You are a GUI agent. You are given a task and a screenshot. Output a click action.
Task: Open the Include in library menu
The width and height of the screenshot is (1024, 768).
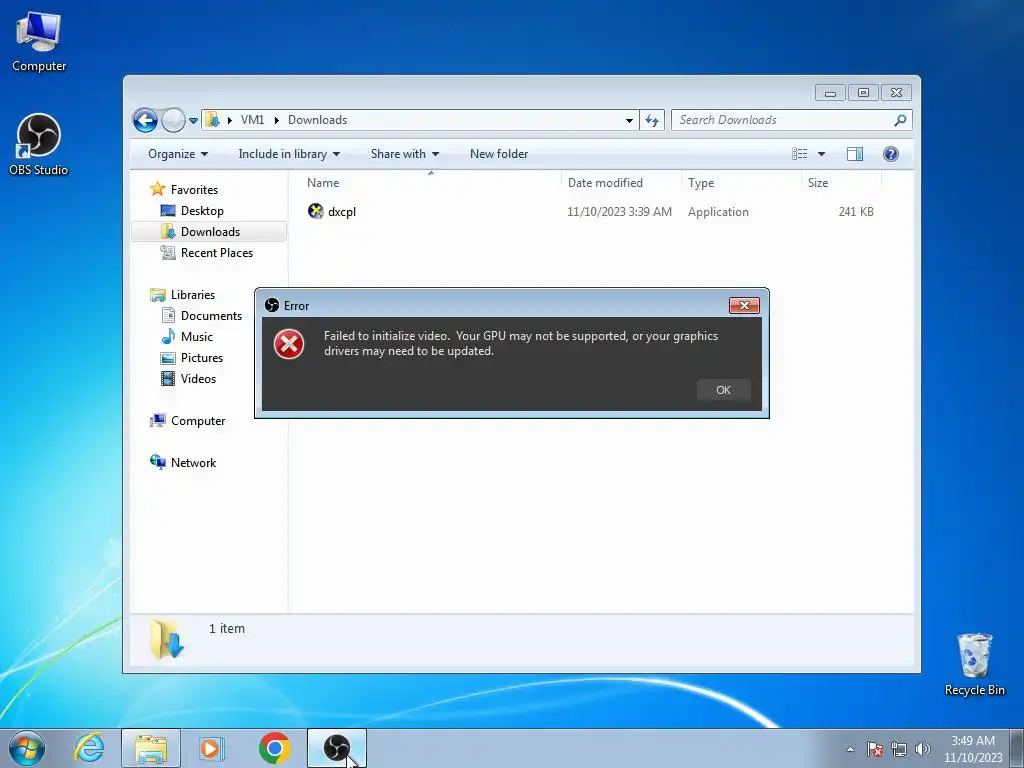[289, 154]
